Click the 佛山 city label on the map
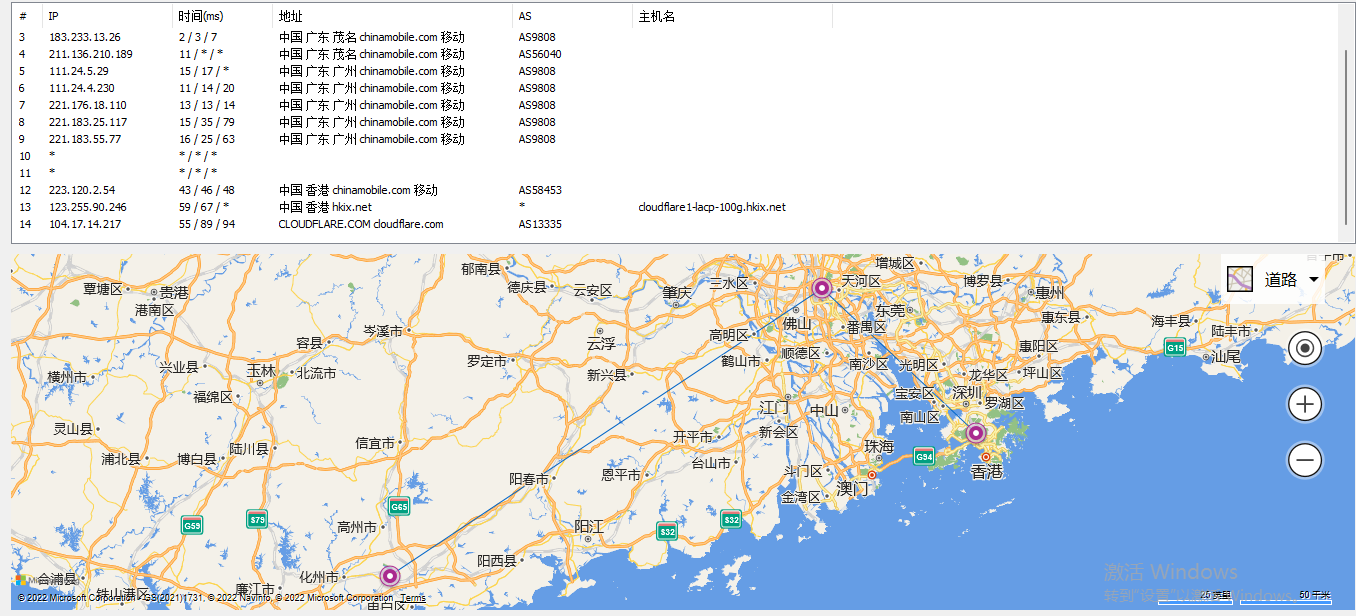 click(797, 323)
